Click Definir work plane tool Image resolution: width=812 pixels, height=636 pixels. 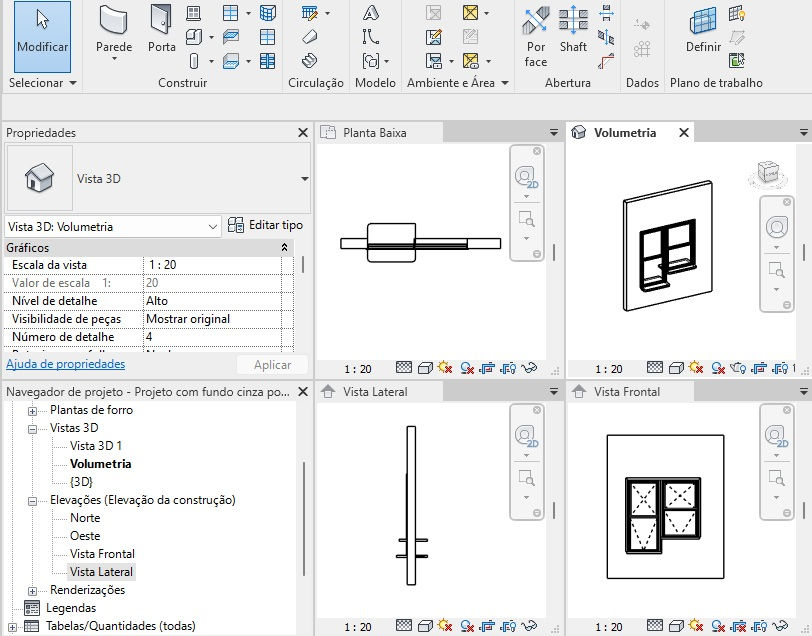703,28
